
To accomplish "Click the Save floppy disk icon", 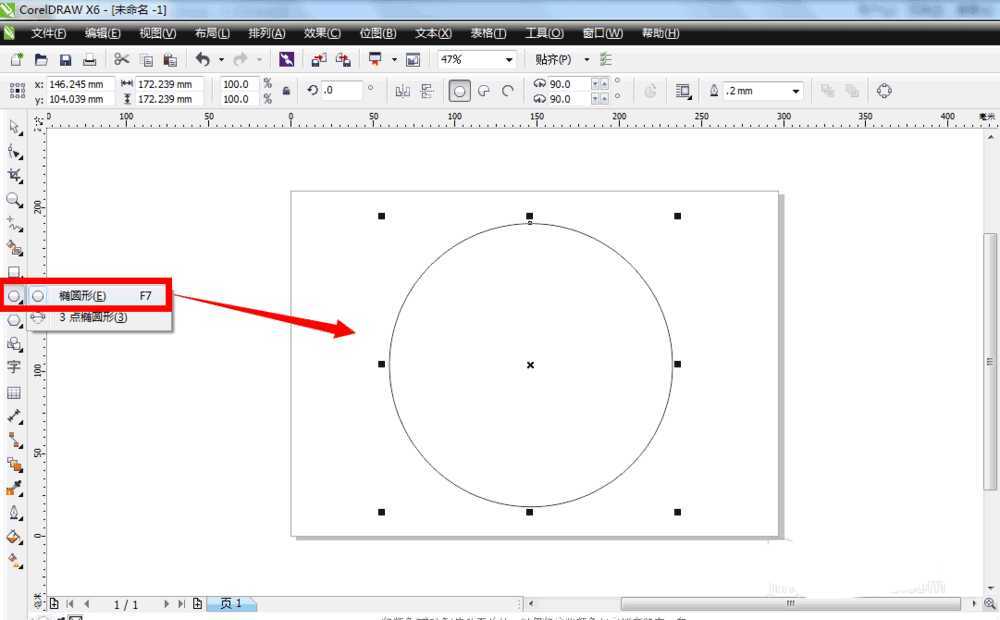I will pos(65,60).
